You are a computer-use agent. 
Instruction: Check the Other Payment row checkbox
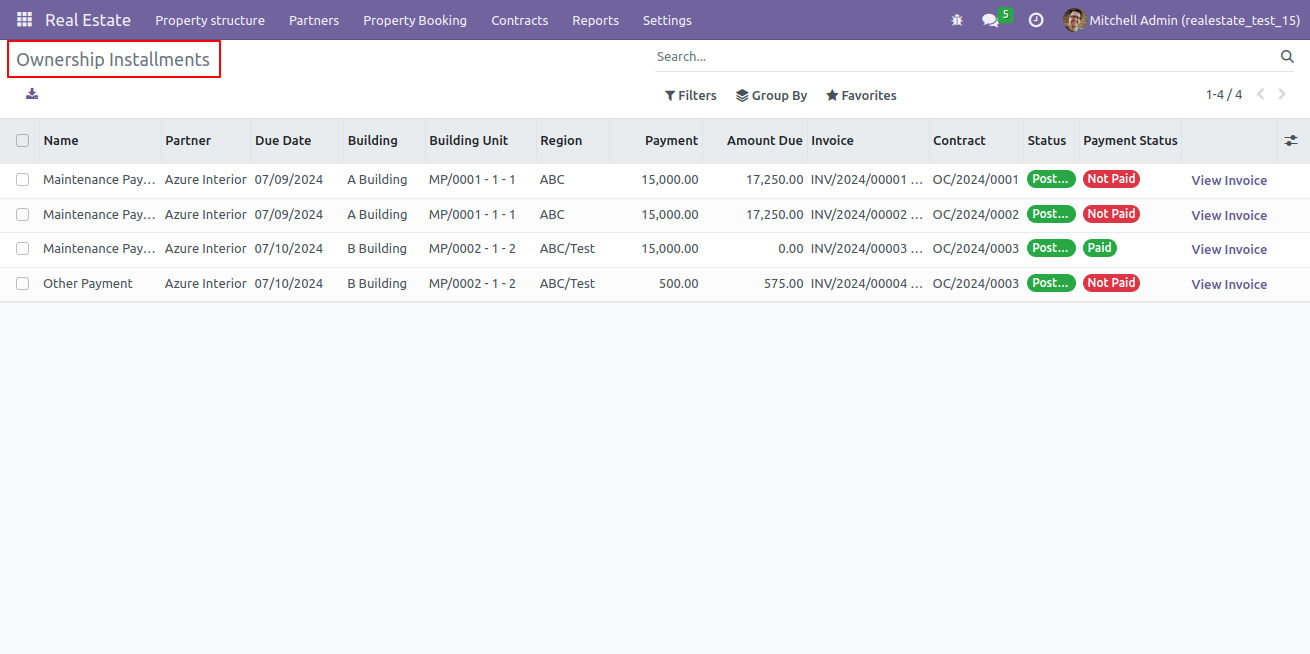click(22, 284)
